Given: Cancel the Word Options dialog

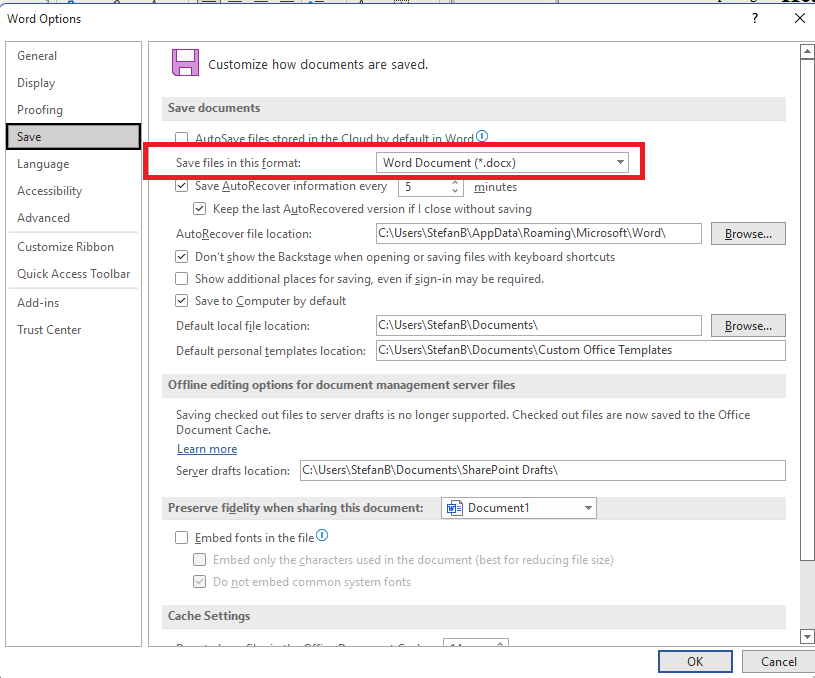Looking at the screenshot, I should (x=778, y=661).
